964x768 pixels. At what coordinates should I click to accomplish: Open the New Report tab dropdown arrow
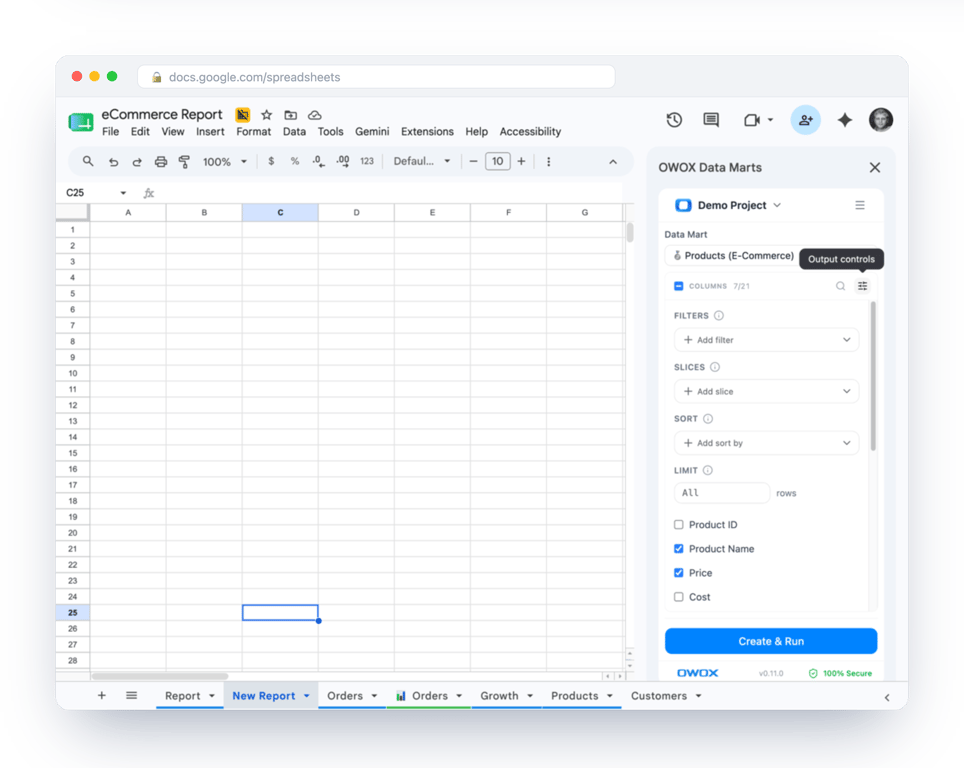tap(306, 695)
